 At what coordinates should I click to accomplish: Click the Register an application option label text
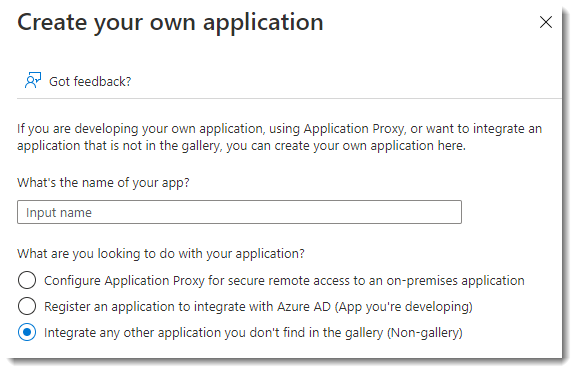coord(258,306)
